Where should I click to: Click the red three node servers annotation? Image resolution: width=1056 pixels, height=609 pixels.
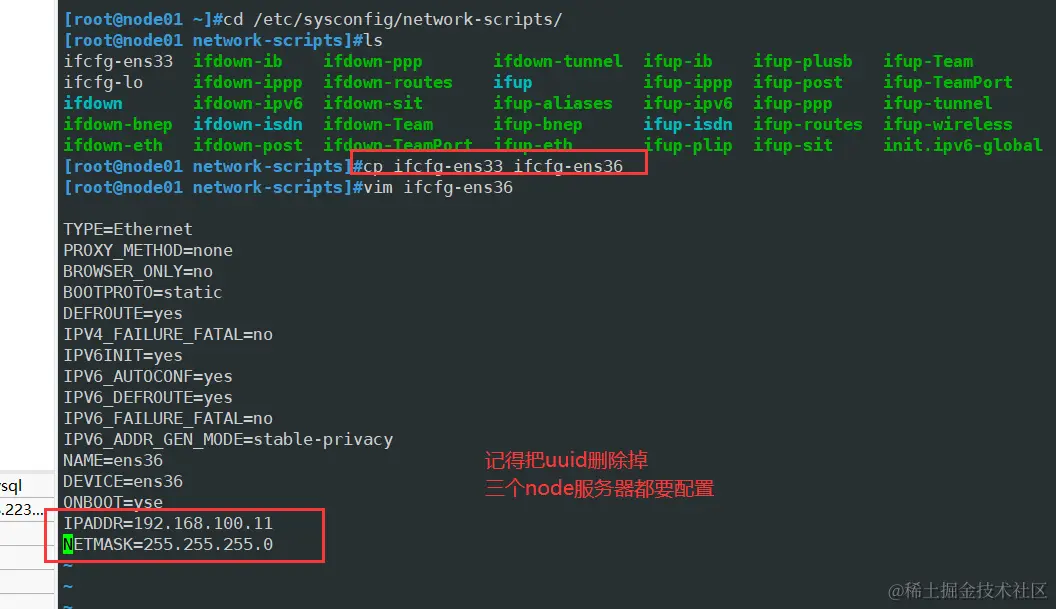point(599,488)
